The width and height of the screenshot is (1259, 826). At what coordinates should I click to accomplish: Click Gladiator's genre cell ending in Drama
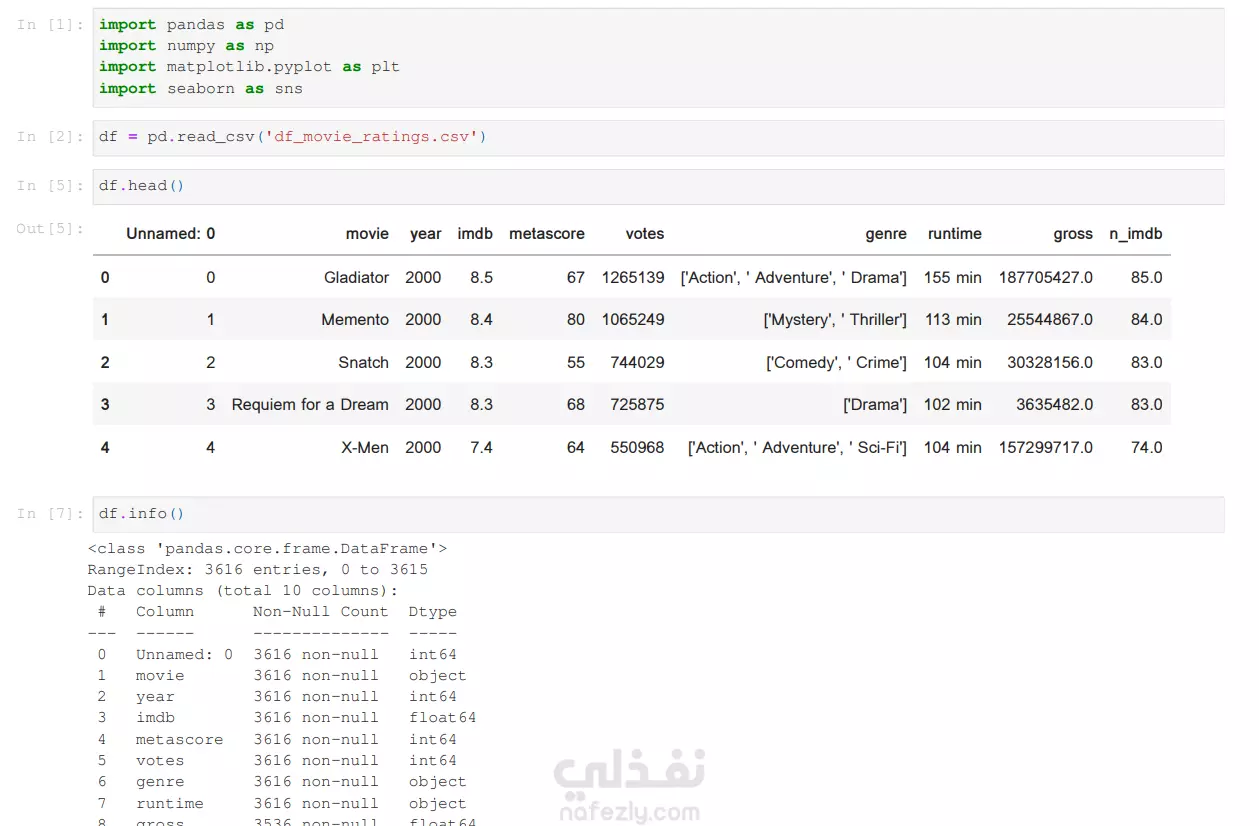point(794,277)
